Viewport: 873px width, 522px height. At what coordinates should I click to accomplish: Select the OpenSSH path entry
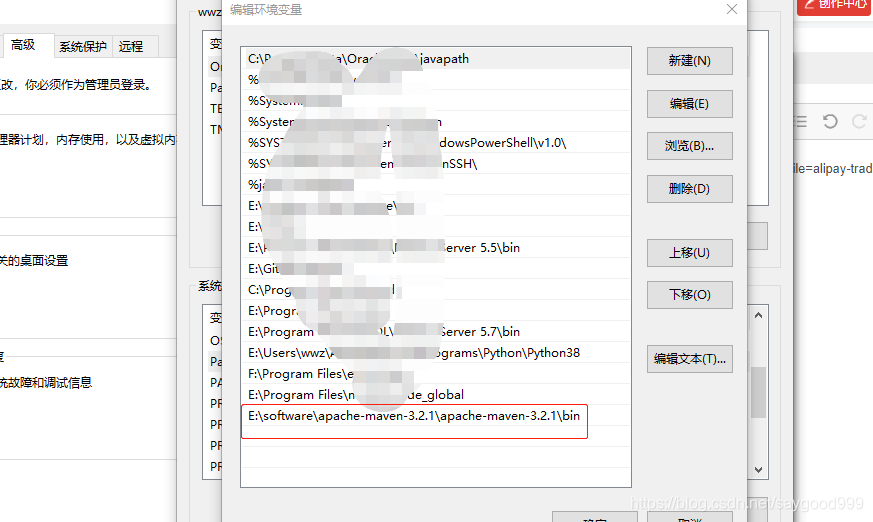[x=436, y=164]
